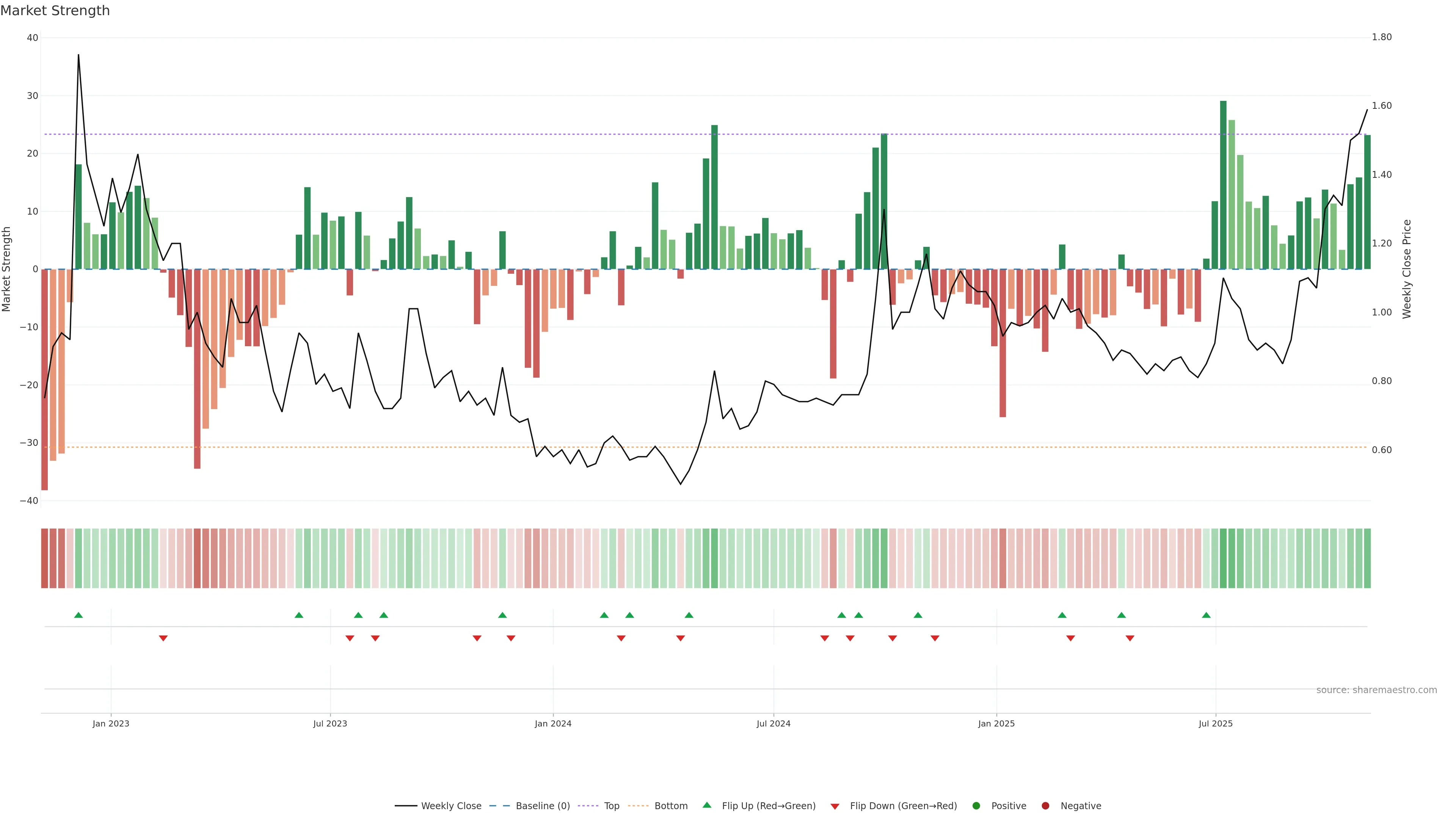Click the leftmost green flip-up triangle marker
Screen dimensions: 1456x819
pyautogui.click(x=78, y=615)
